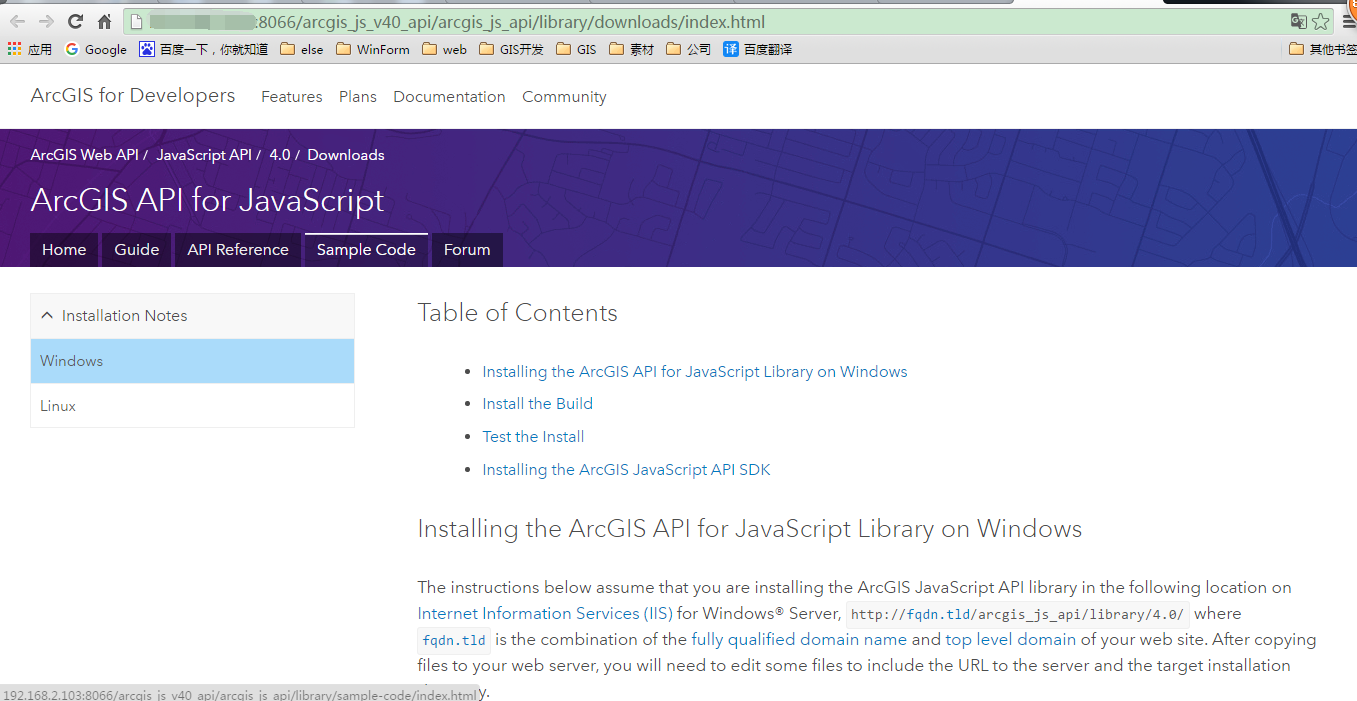This screenshot has height=701, width=1357.
Task: Open the Chrome menu hamburger icon
Action: (x=1348, y=21)
